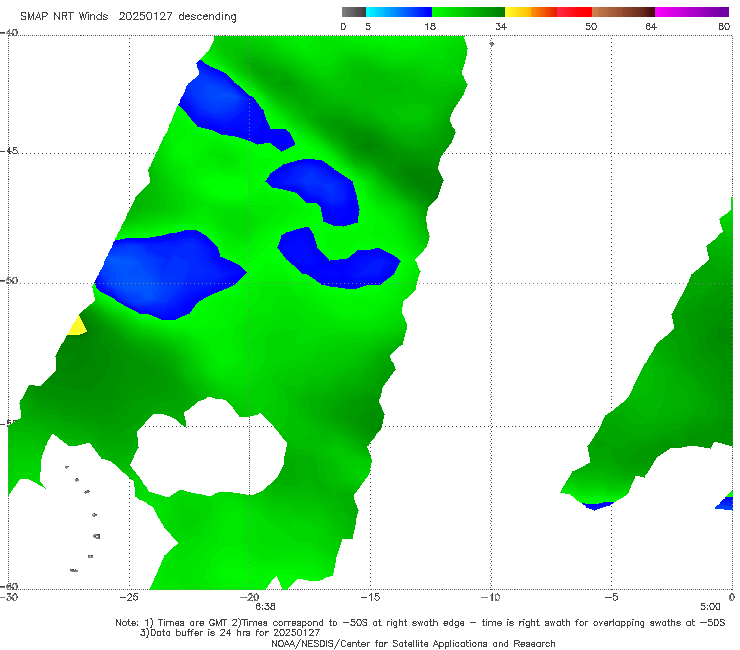Click the '3)Data buffer is 24 hrs' note

[230, 633]
